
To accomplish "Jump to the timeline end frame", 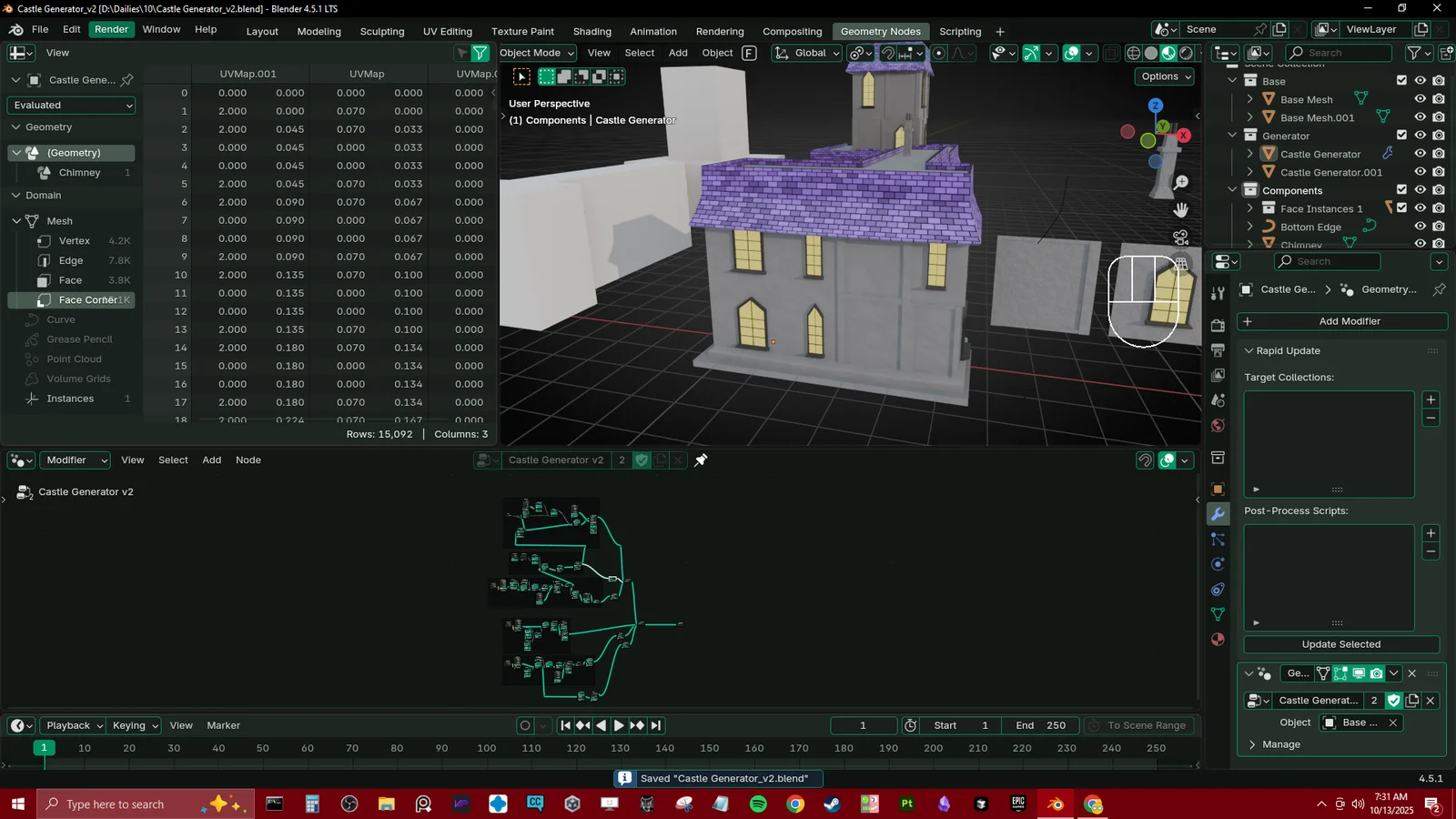I will coord(656,725).
